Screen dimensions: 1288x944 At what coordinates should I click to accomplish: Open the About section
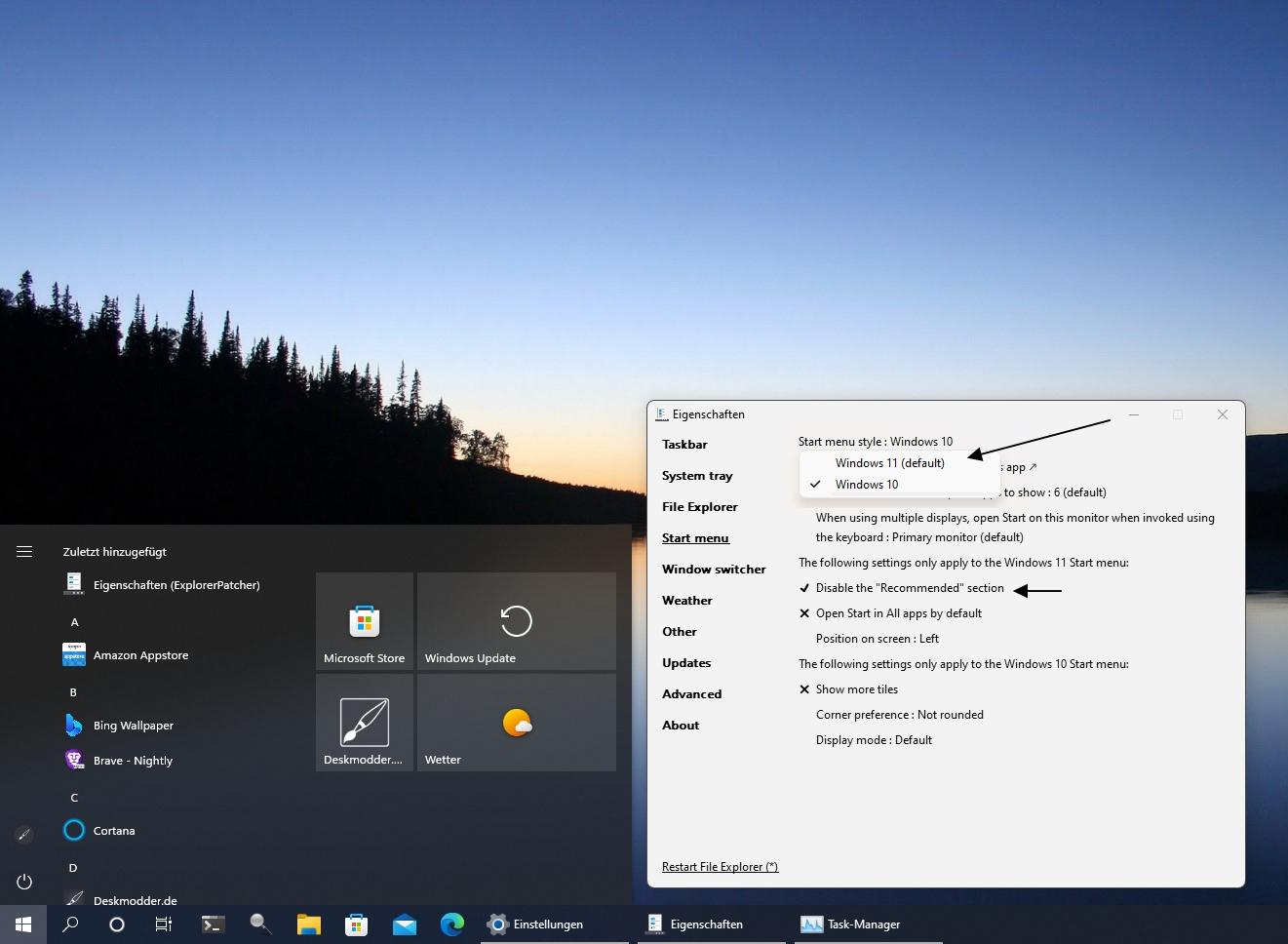click(681, 726)
